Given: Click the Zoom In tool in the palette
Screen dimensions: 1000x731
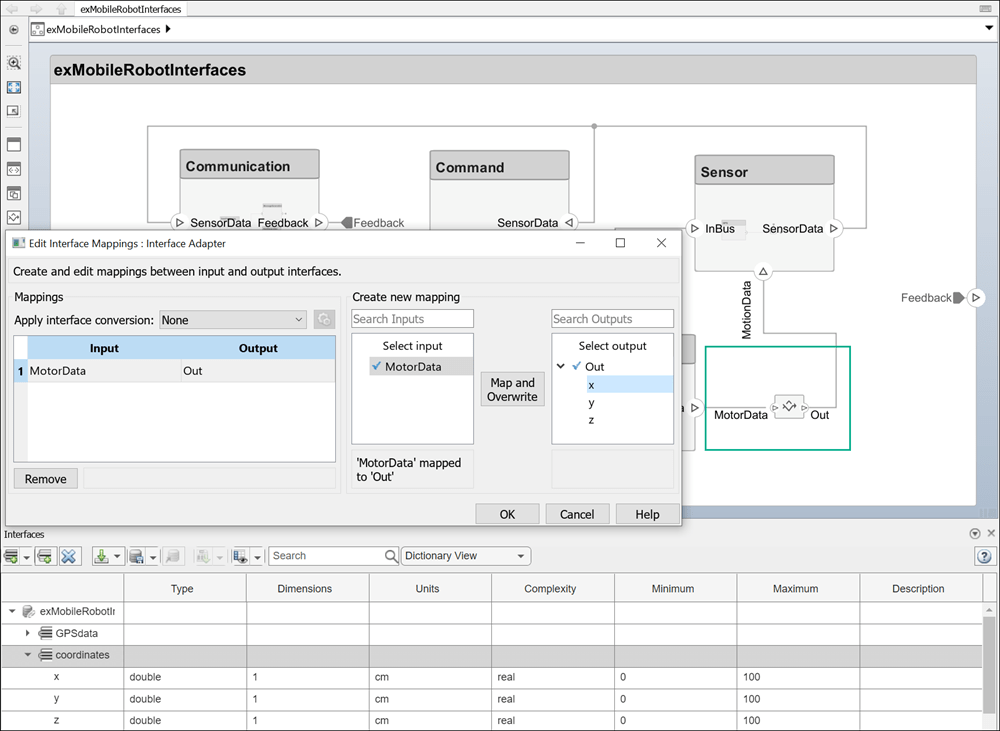Looking at the screenshot, I should tap(14, 62).
